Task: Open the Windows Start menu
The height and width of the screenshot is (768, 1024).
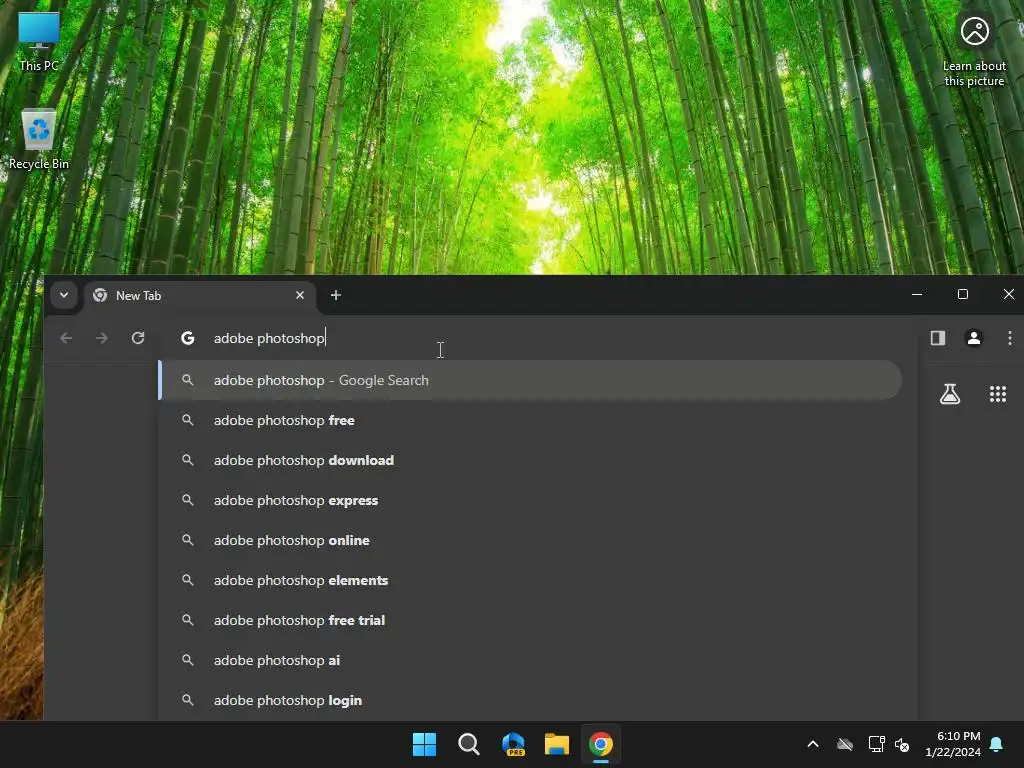Action: (424, 744)
